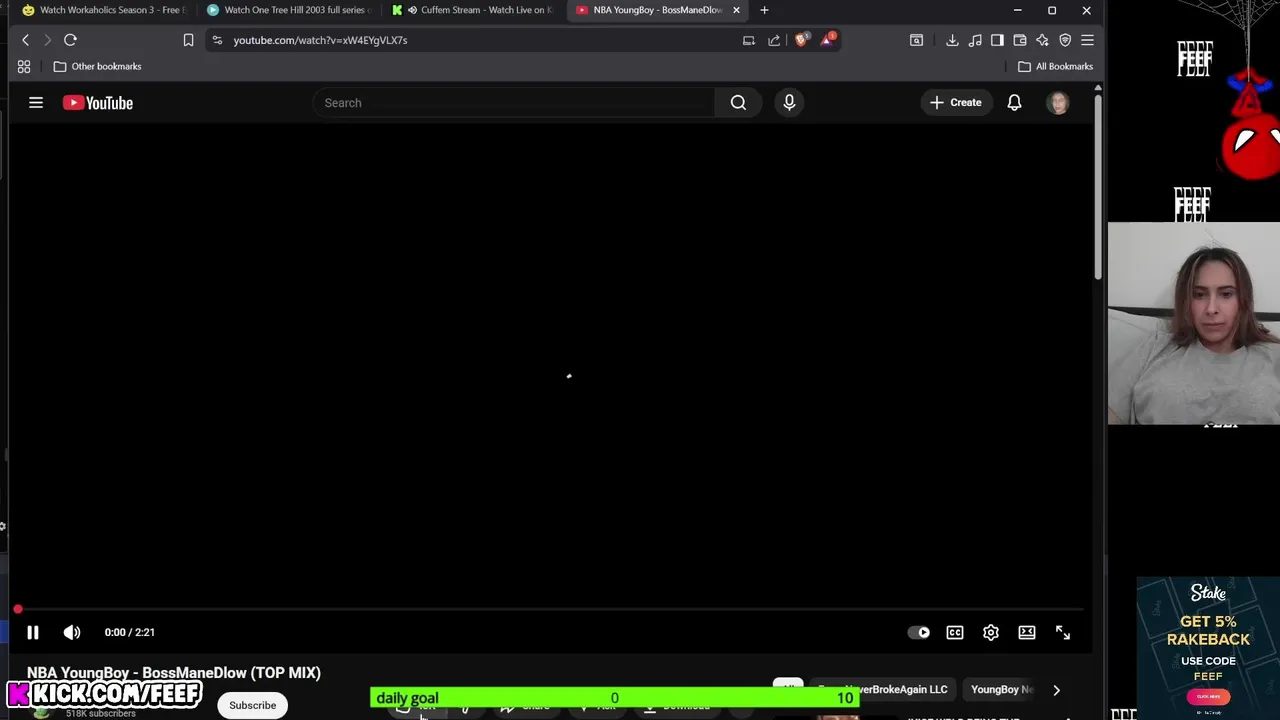Click the Create button
Image resolution: width=1280 pixels, height=720 pixels.
click(956, 102)
